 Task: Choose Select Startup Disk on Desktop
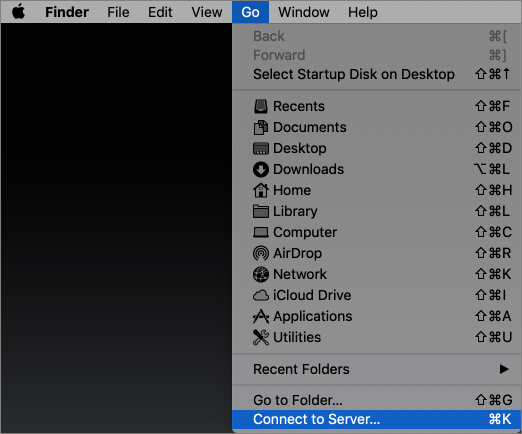click(x=377, y=74)
